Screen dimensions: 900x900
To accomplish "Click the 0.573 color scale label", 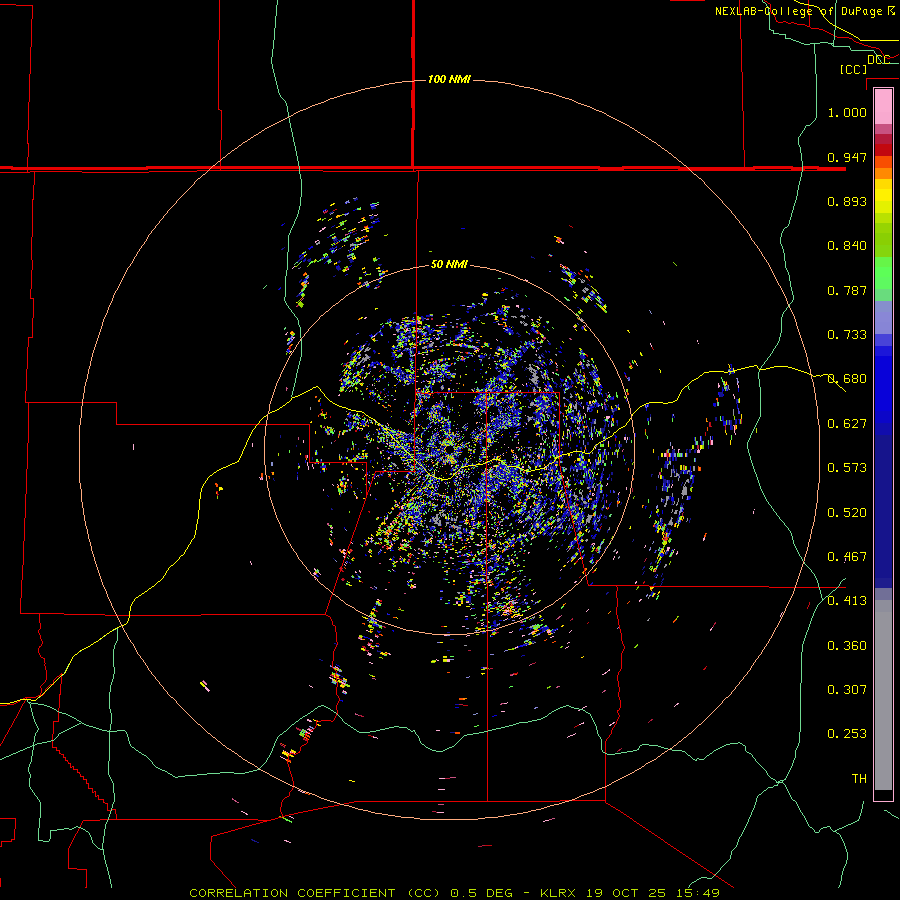I will (x=847, y=468).
